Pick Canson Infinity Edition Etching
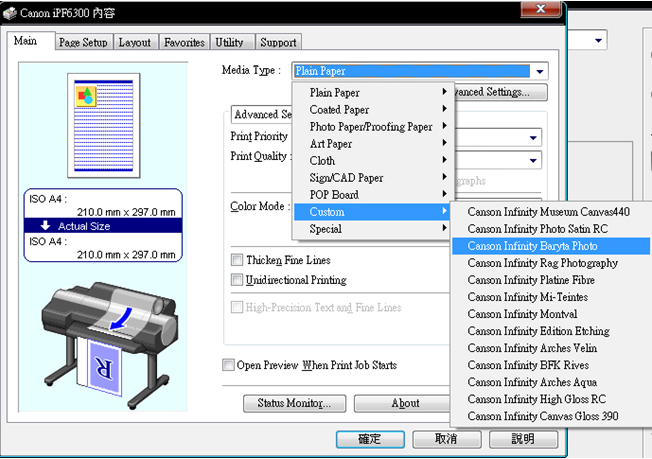 551,331
